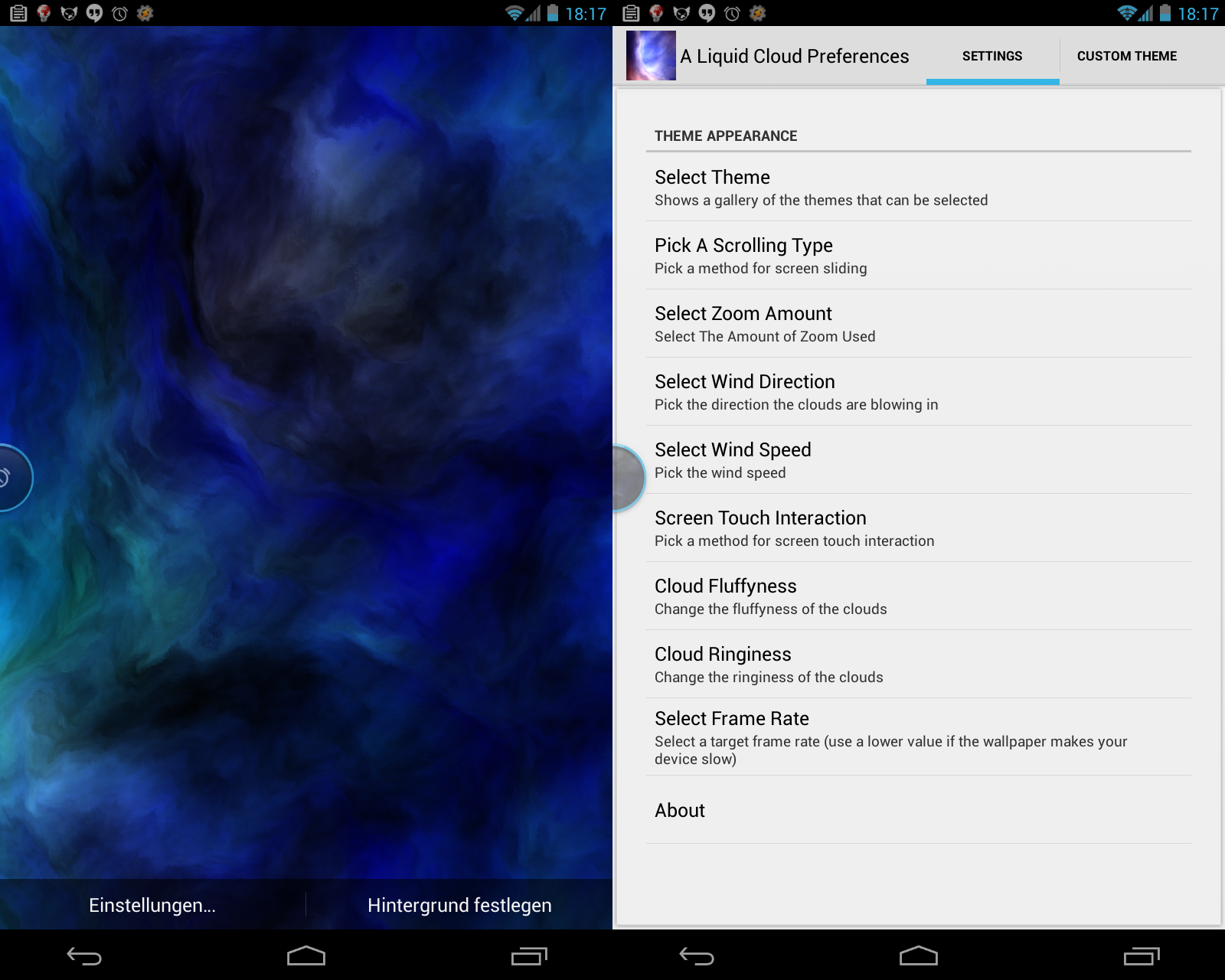
Task: Tap Recent apps icon in left screen
Action: point(529,955)
